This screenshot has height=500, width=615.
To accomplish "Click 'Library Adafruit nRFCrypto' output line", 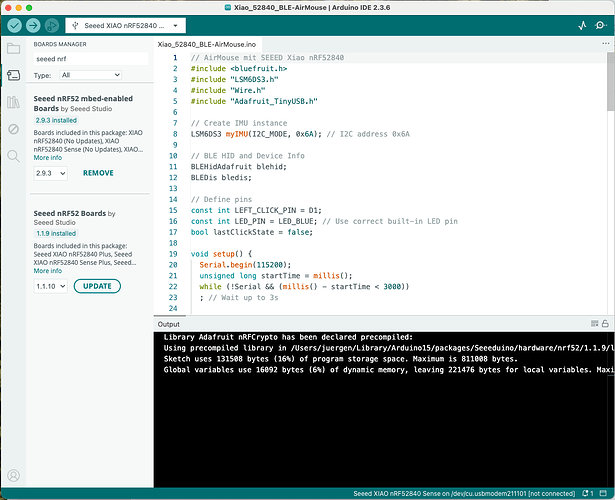I will click(288, 337).
